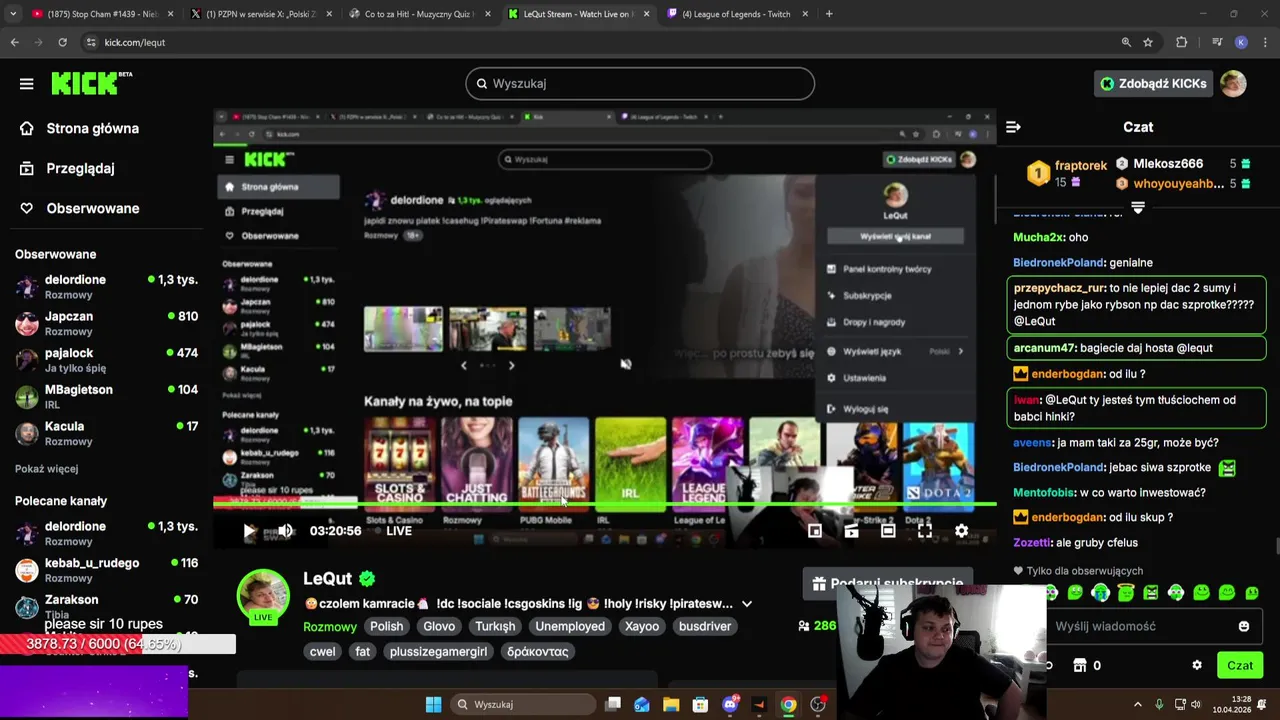Viewport: 1280px width, 720px height.
Task: Show hidden system tray icons chevron
Action: click(1140, 704)
